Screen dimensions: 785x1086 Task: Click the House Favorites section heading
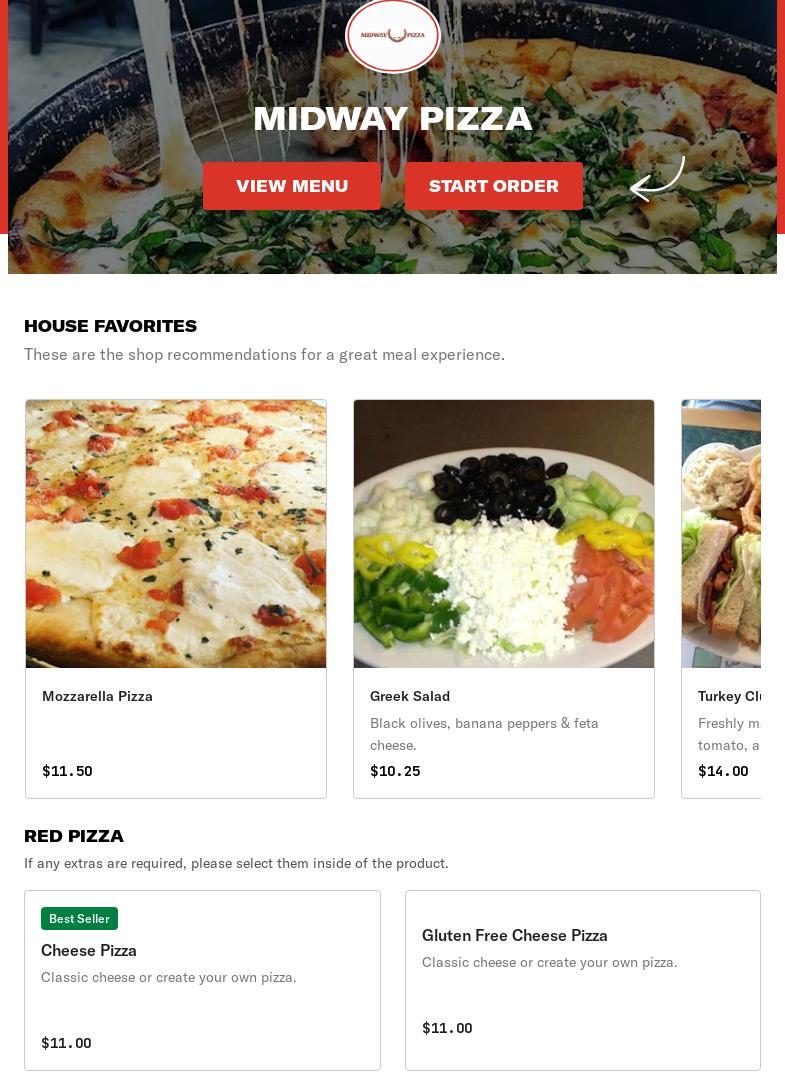coord(110,326)
